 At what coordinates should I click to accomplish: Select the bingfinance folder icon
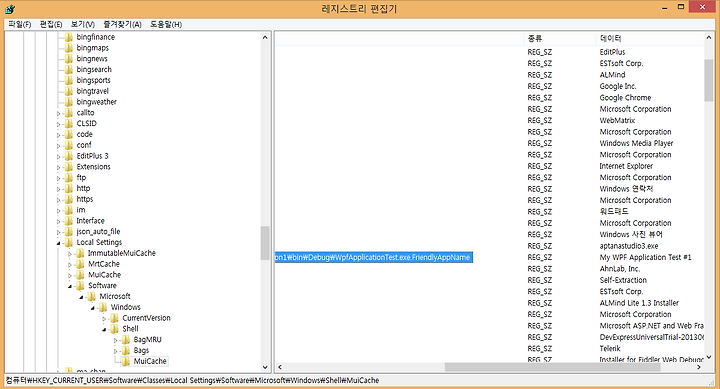(69, 37)
